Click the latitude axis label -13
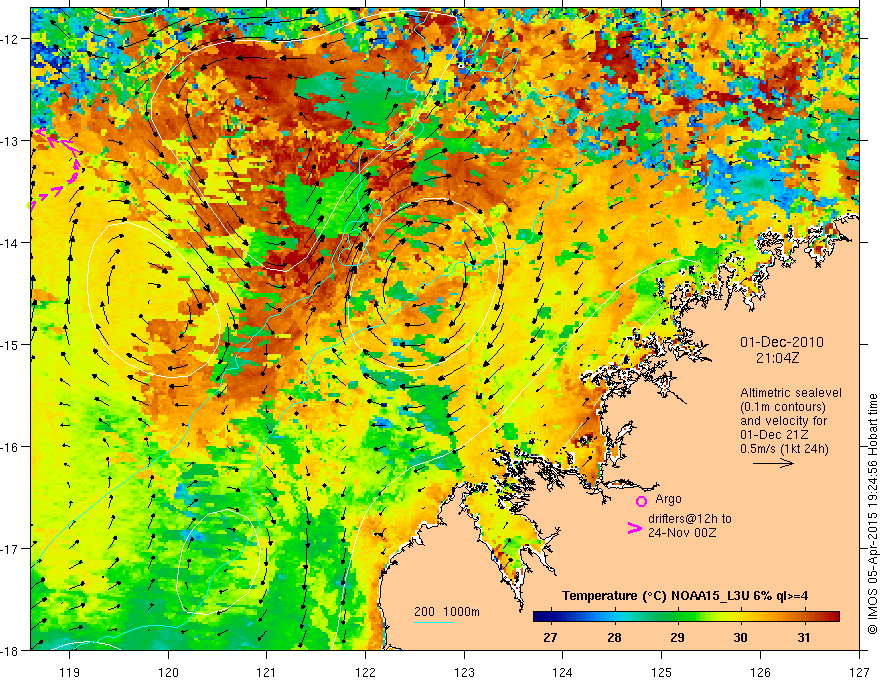 pyautogui.click(x=10, y=141)
